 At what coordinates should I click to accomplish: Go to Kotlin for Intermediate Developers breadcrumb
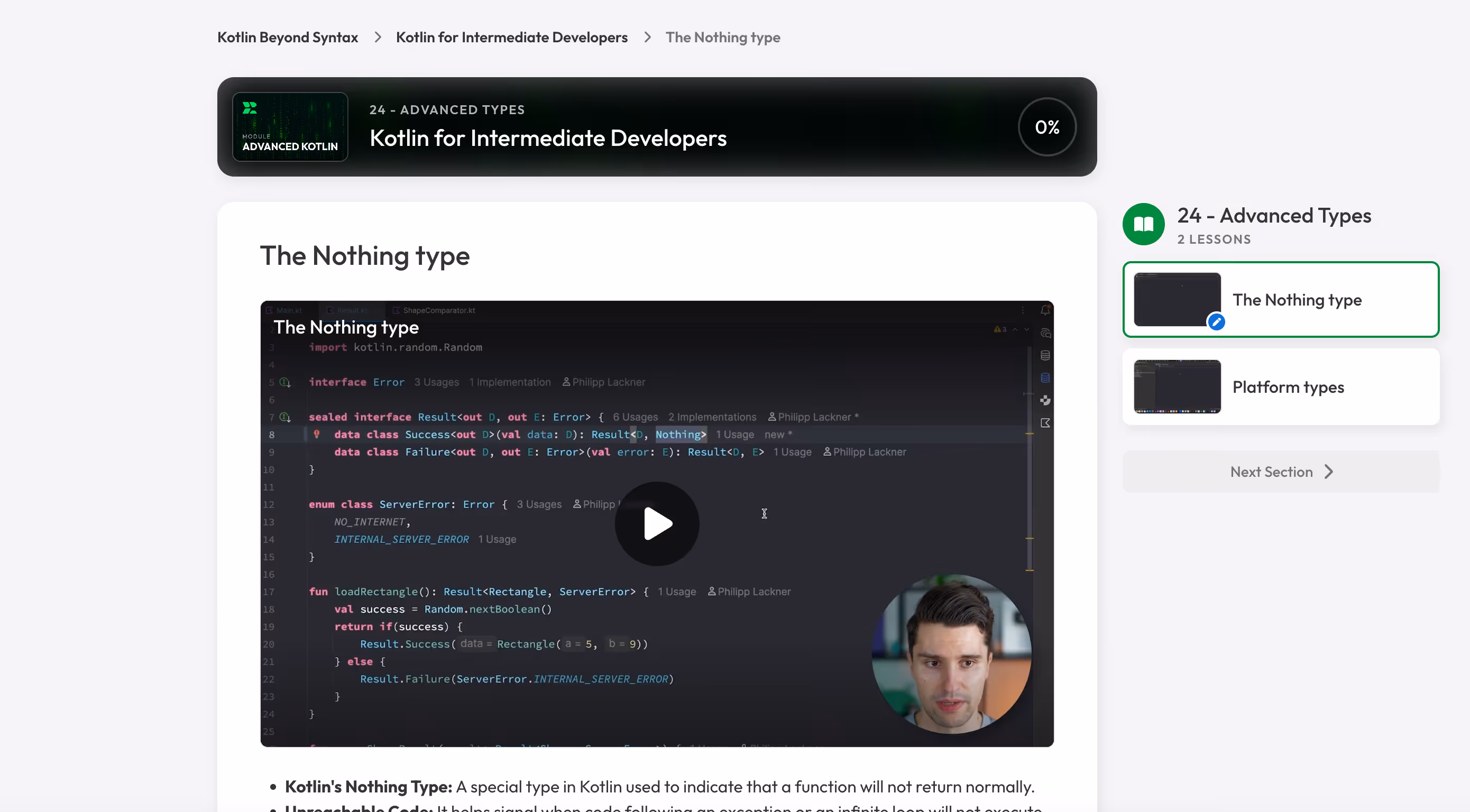511,38
